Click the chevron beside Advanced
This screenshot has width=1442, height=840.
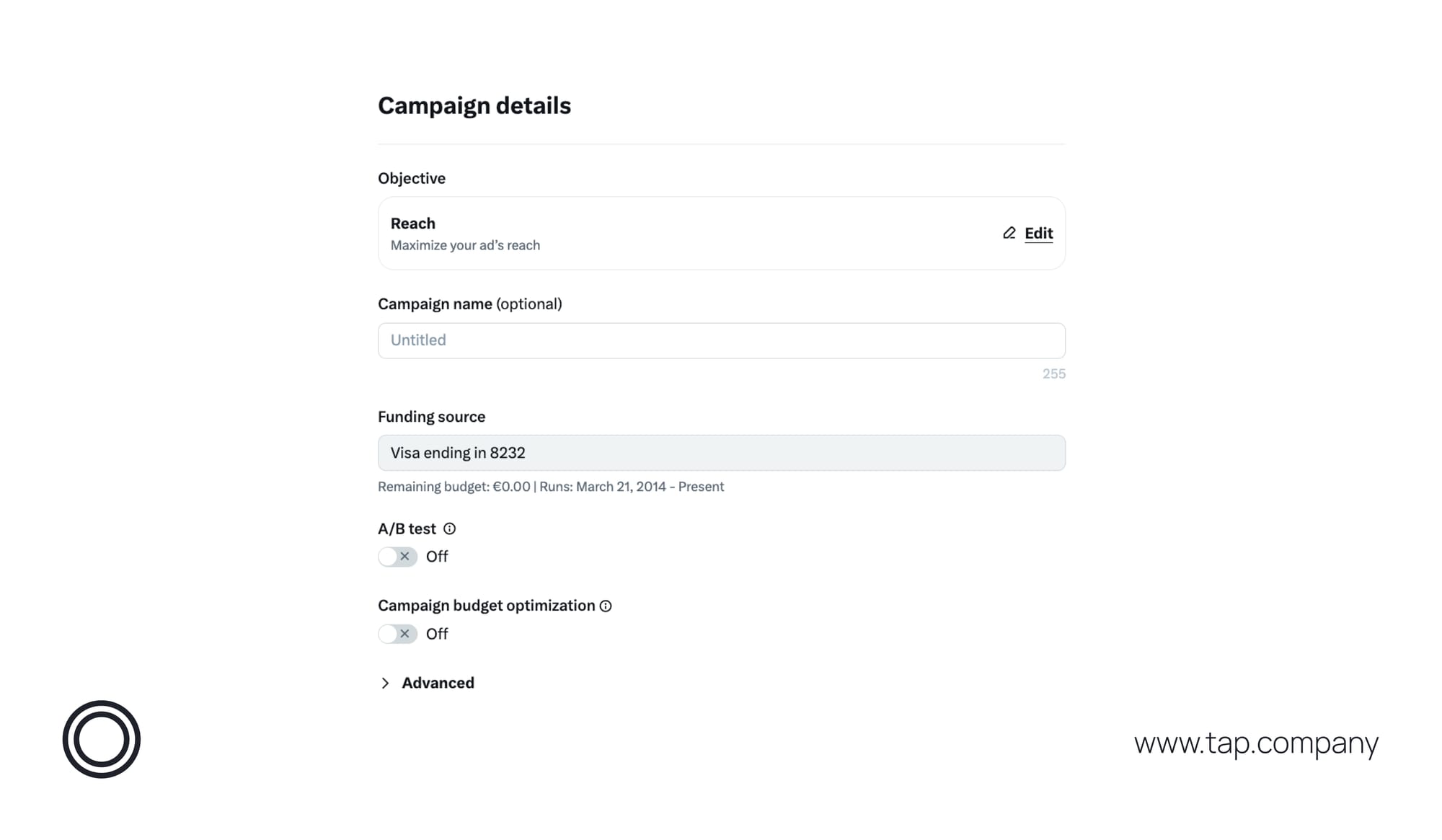386,683
